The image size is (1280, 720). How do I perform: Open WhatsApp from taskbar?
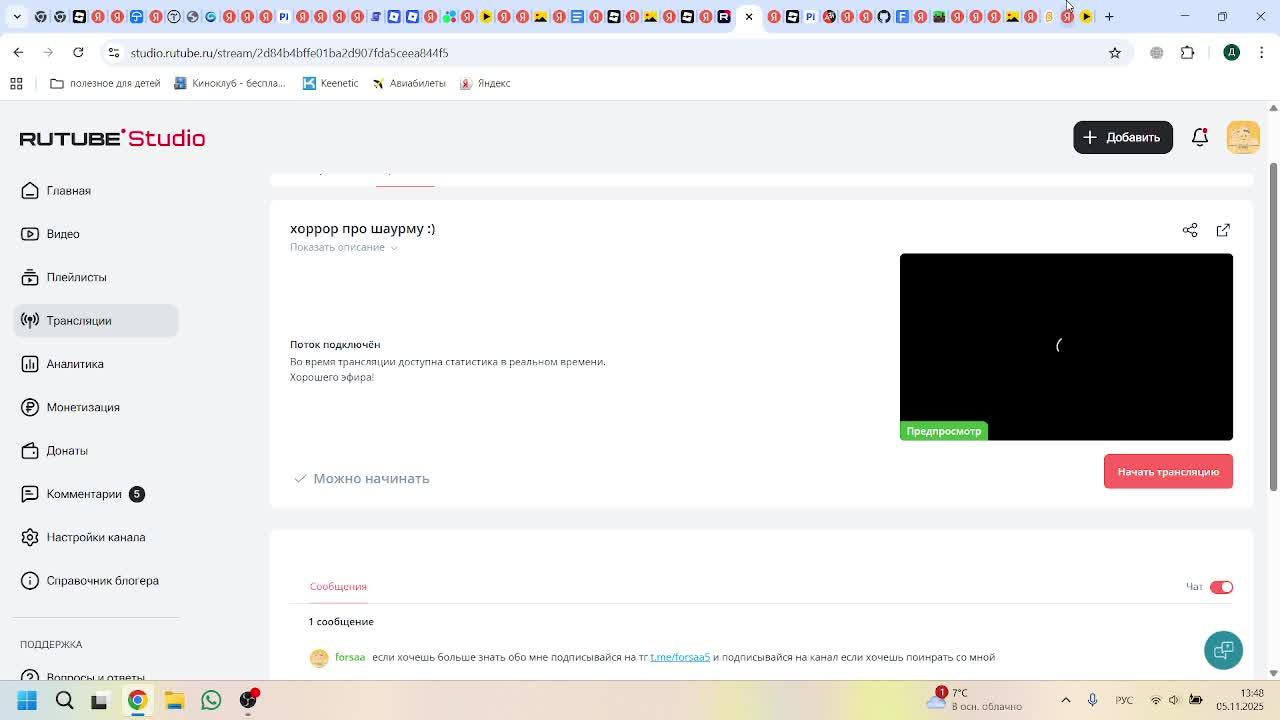tap(211, 700)
